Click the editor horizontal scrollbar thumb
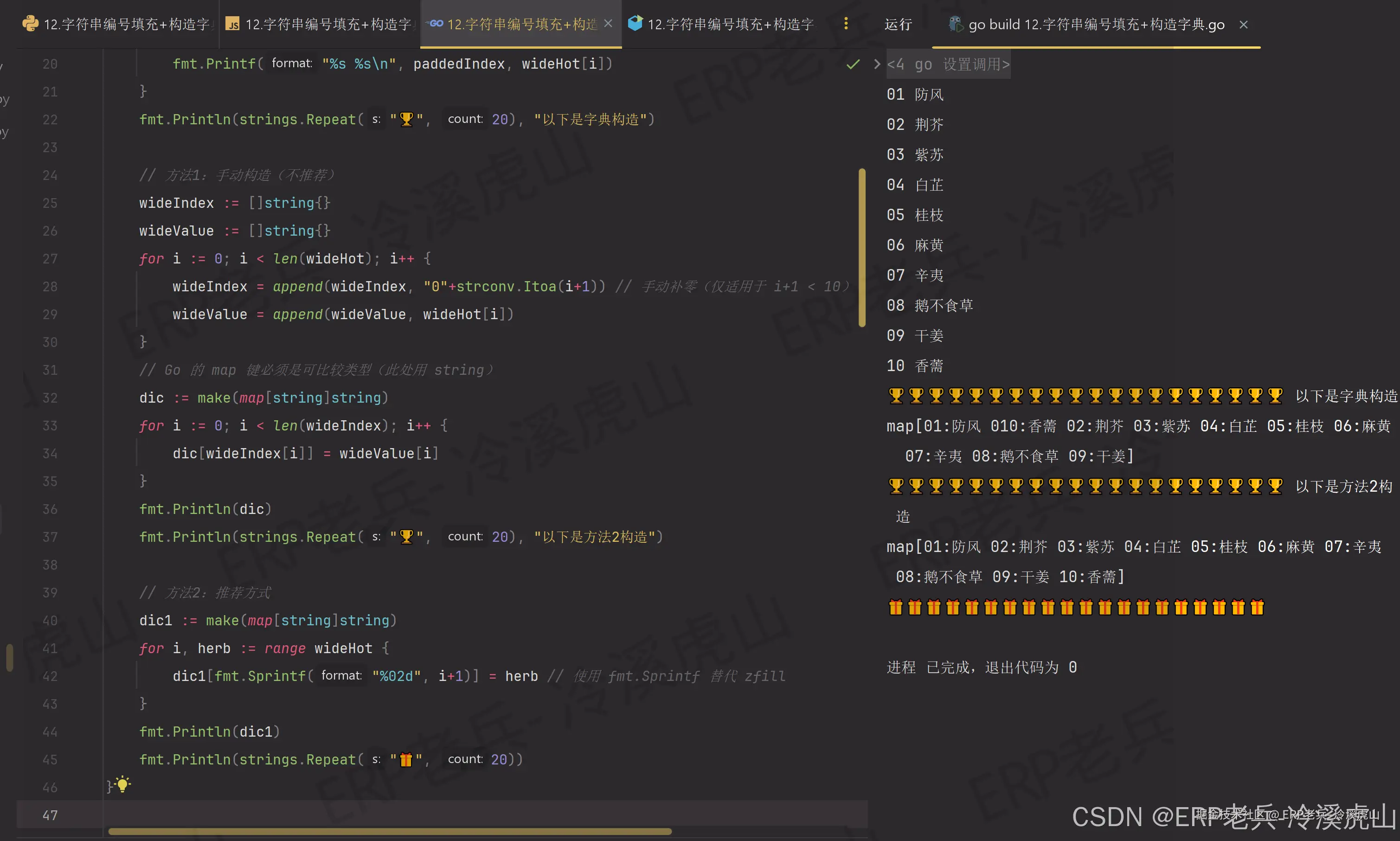 coord(390,832)
